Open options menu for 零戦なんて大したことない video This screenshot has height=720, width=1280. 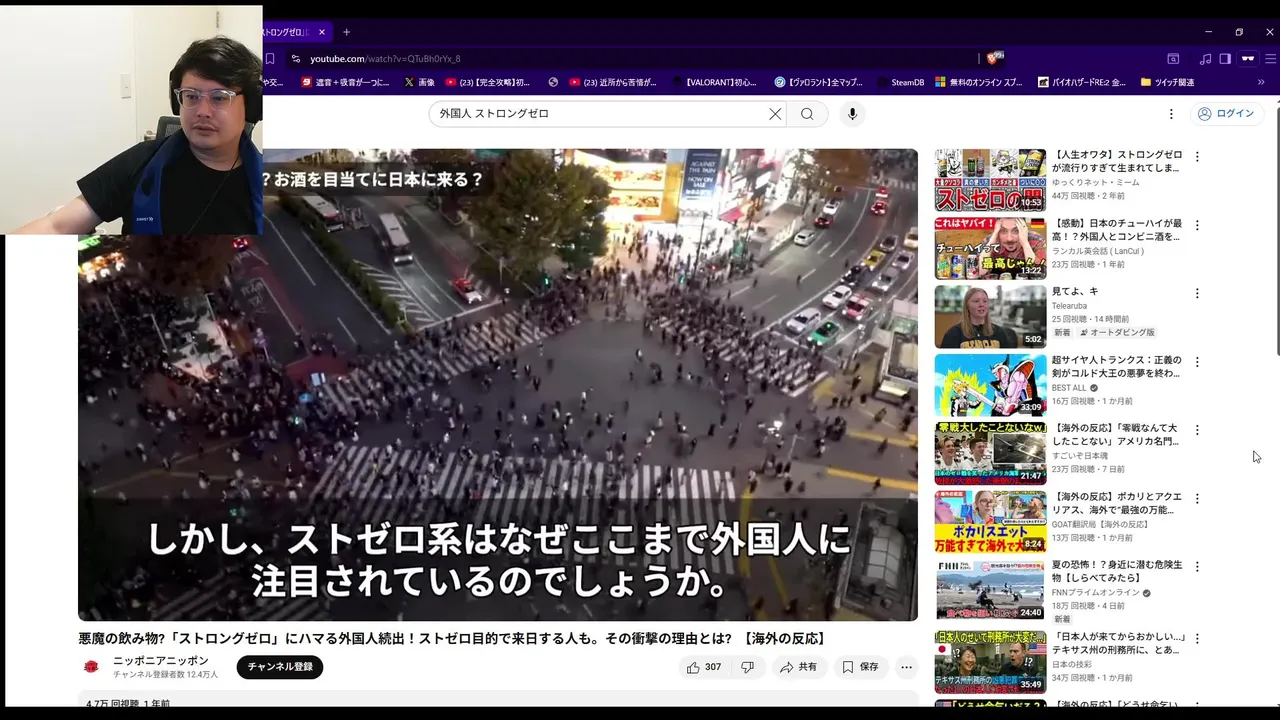coord(1197,430)
